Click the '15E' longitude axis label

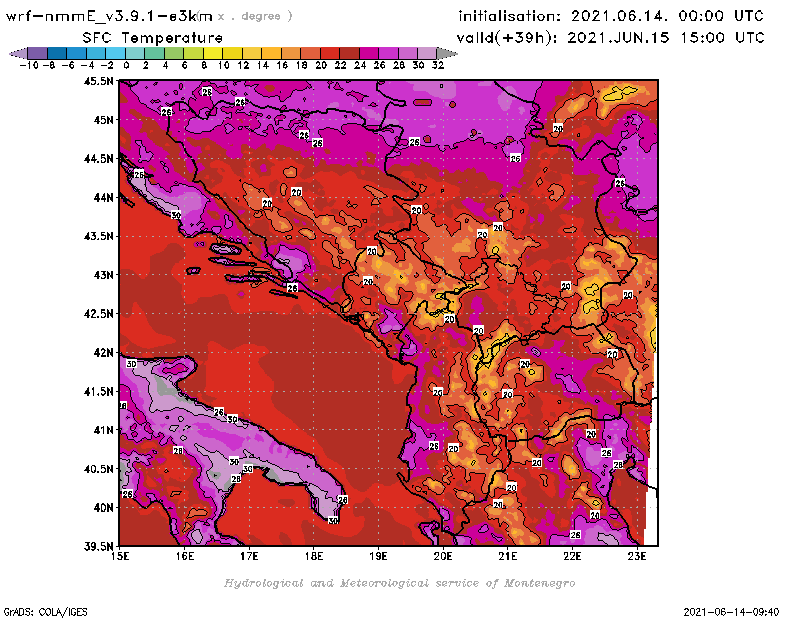[x=120, y=556]
